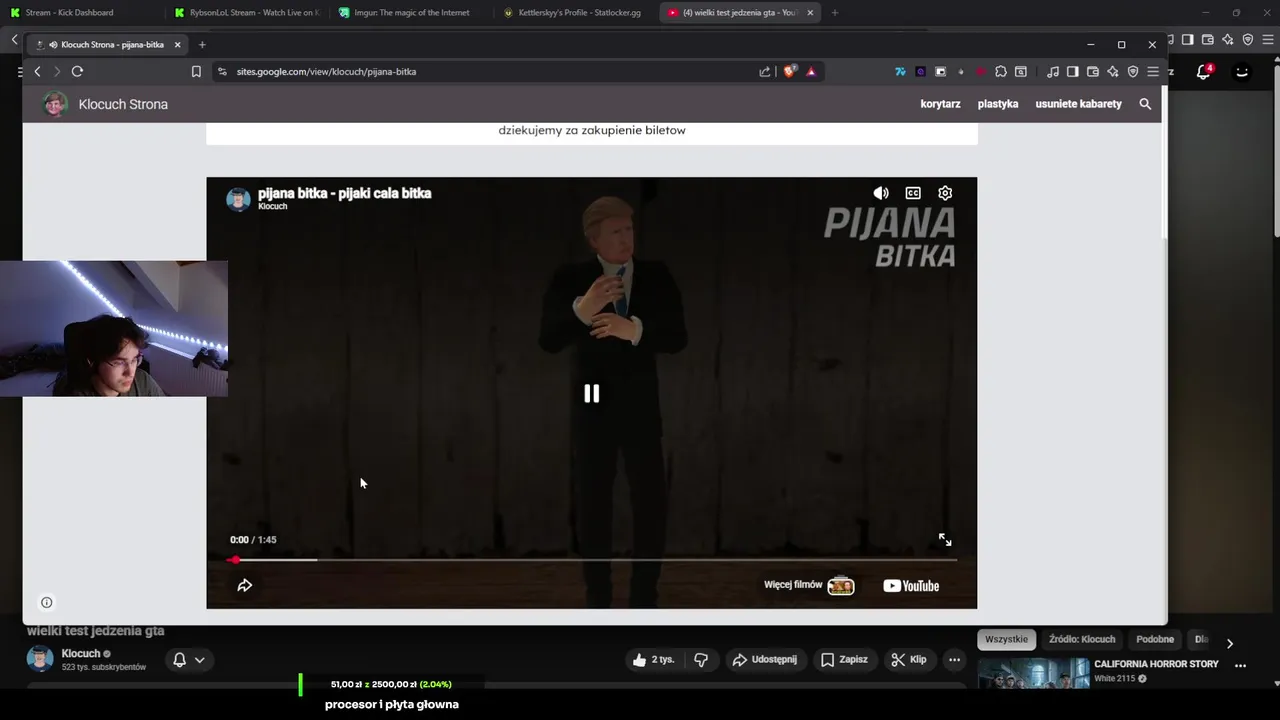The image size is (1280, 720).
Task: Click the Zapisz save button
Action: [844, 660]
